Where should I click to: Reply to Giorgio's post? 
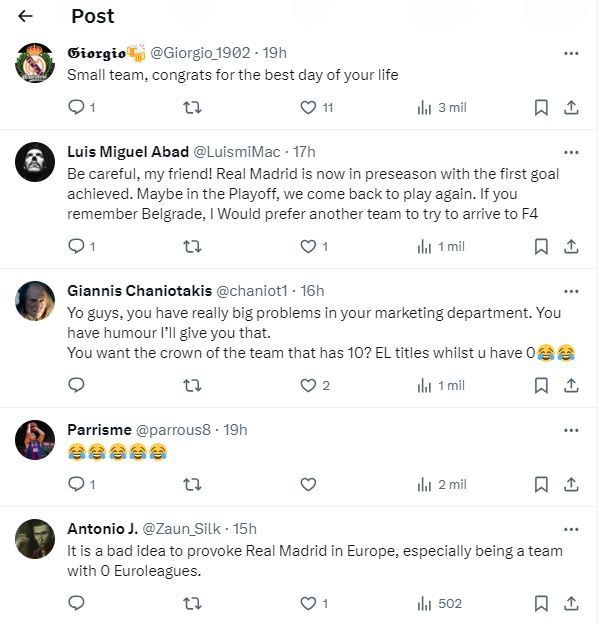76,107
